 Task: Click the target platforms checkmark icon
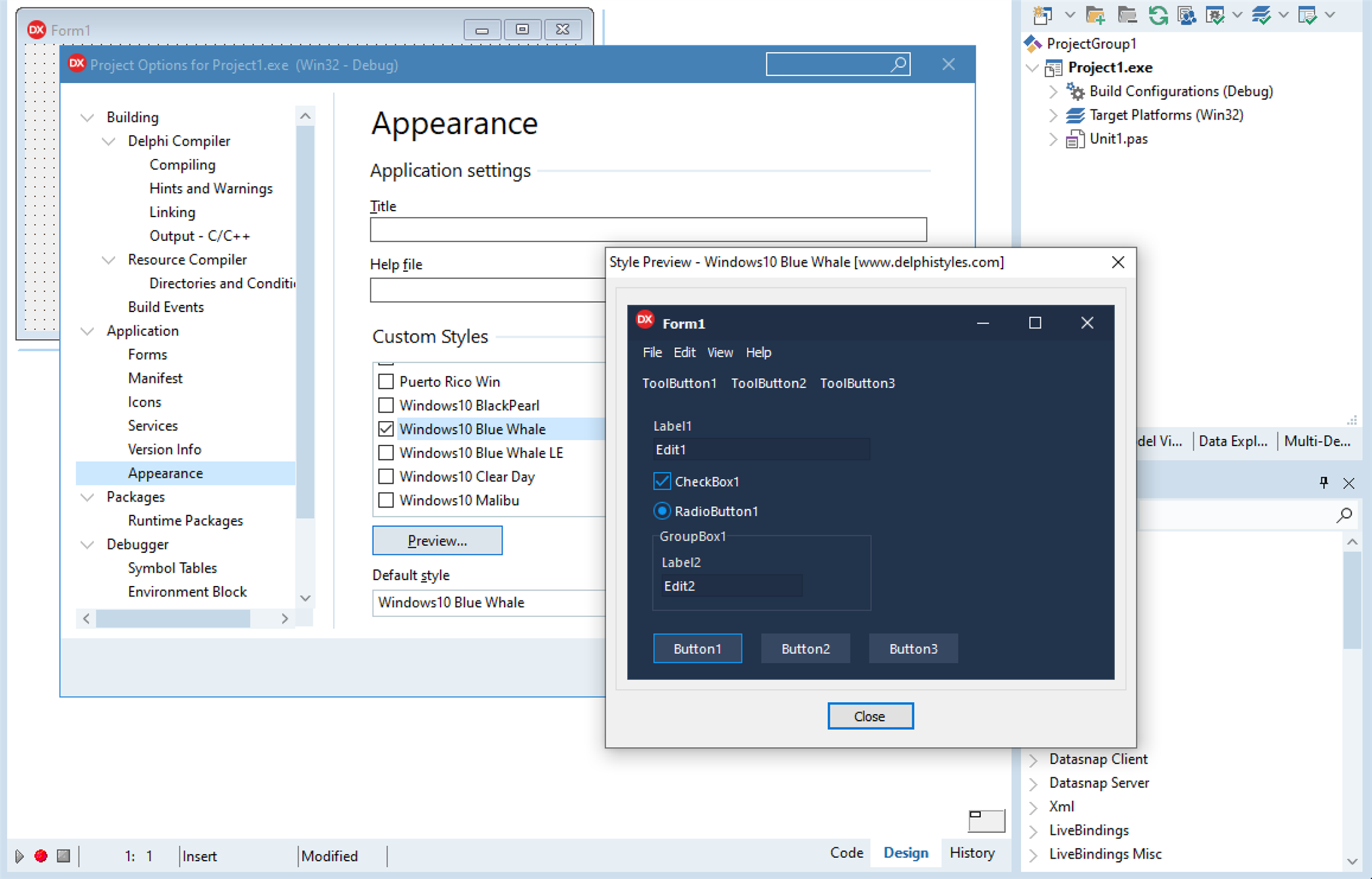(x=1261, y=15)
